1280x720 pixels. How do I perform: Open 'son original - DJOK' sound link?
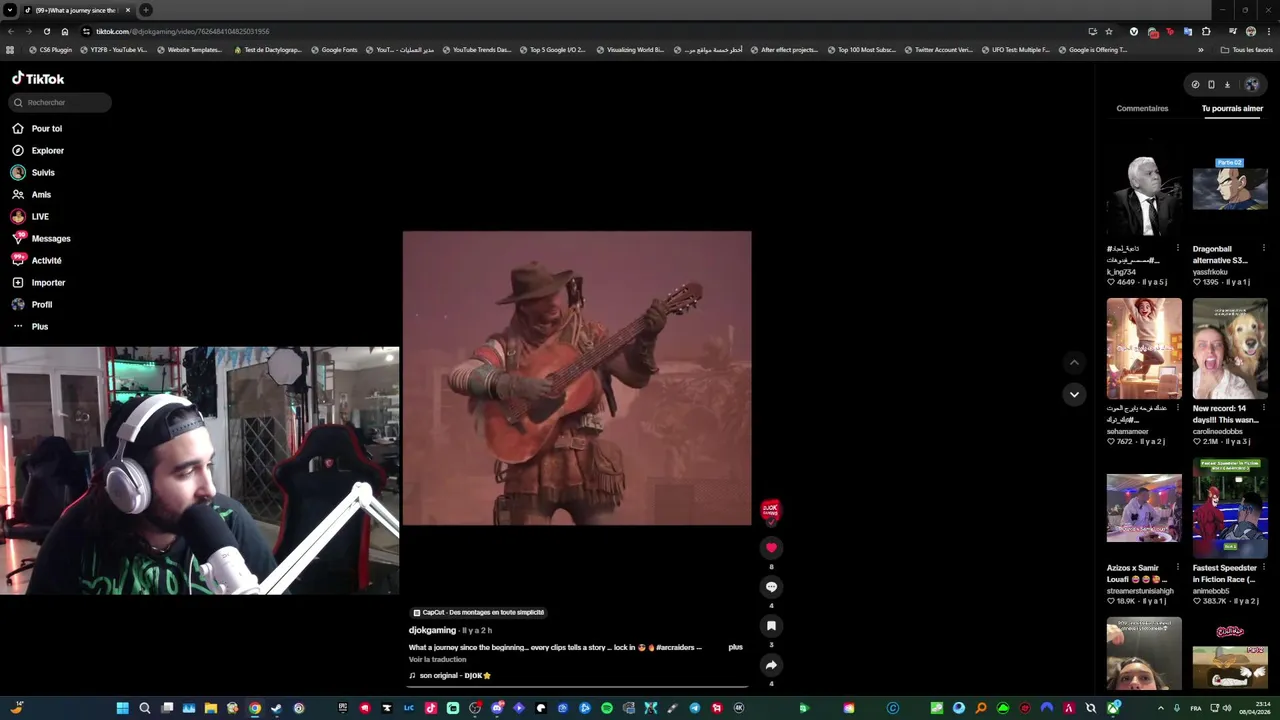450,675
